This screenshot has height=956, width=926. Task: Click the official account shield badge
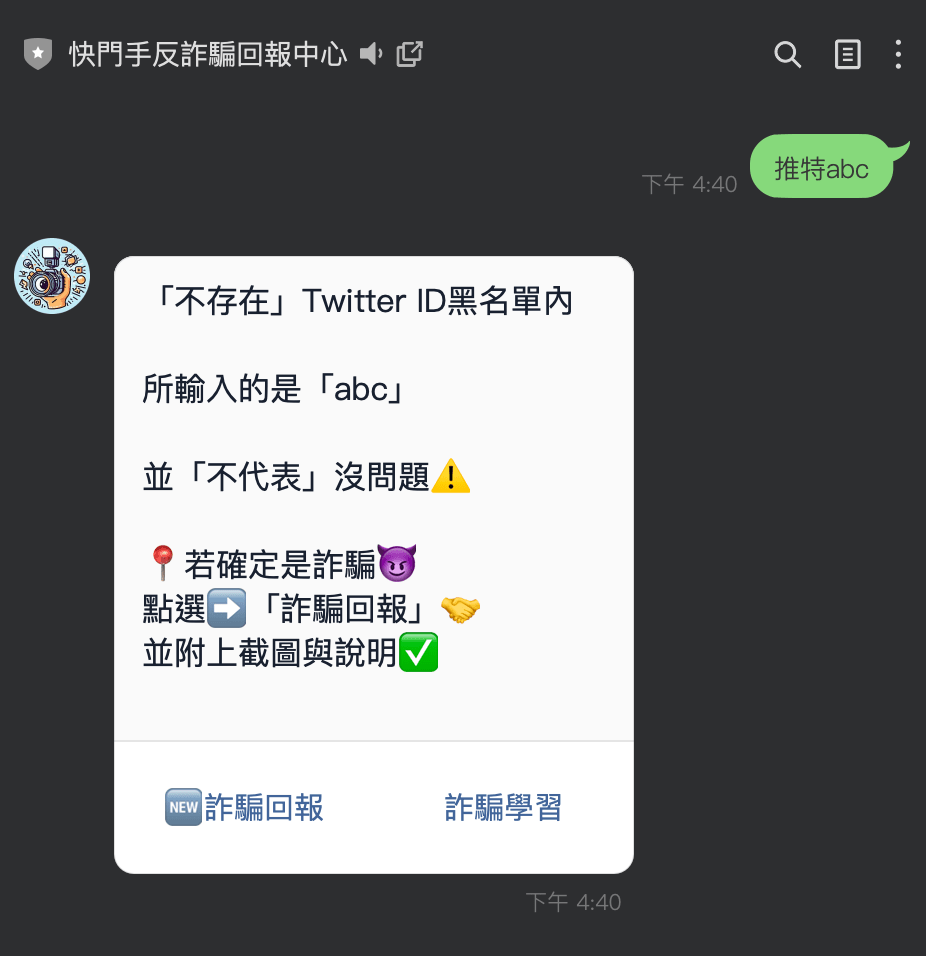point(38,54)
